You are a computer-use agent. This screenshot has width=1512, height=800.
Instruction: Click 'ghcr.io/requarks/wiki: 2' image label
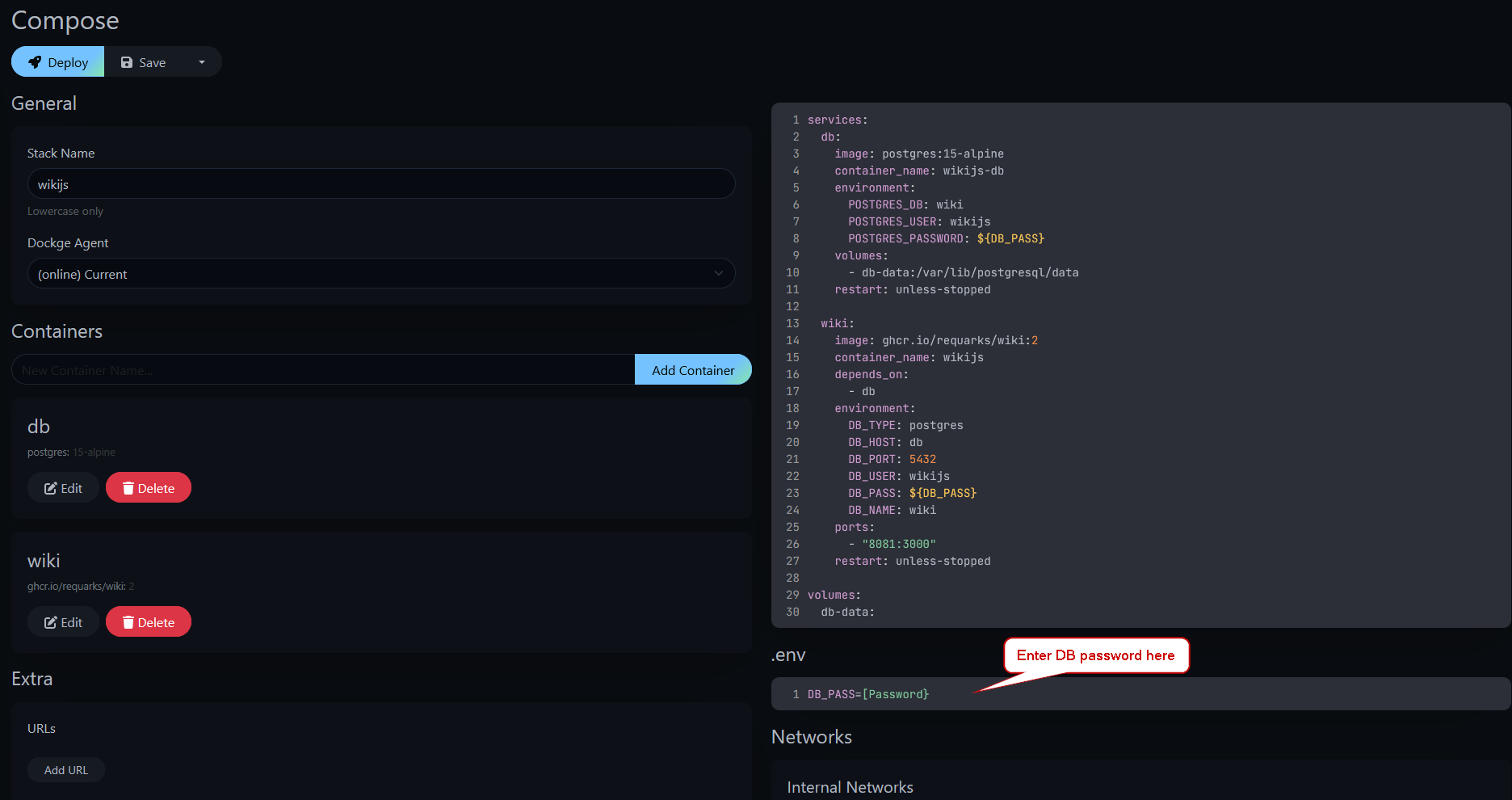coord(81,586)
